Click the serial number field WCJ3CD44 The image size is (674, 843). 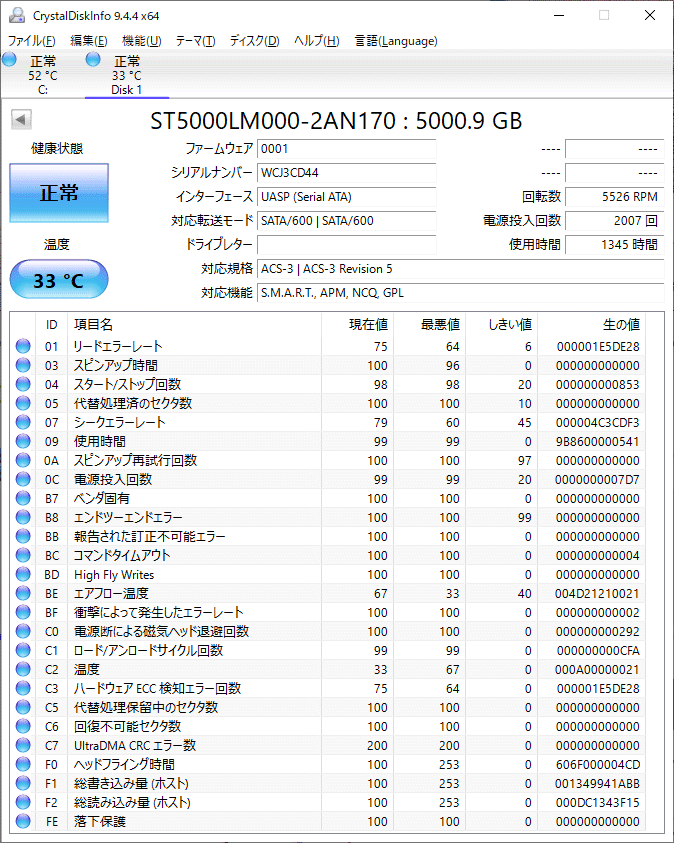[346, 173]
